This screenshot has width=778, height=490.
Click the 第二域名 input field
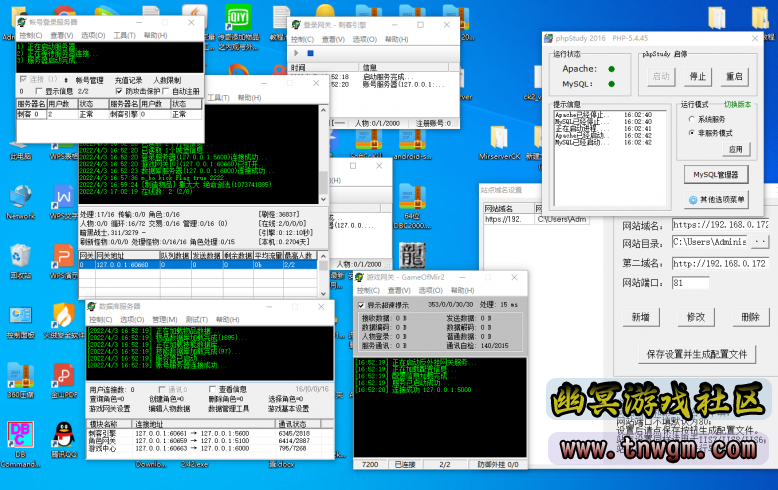(720, 263)
